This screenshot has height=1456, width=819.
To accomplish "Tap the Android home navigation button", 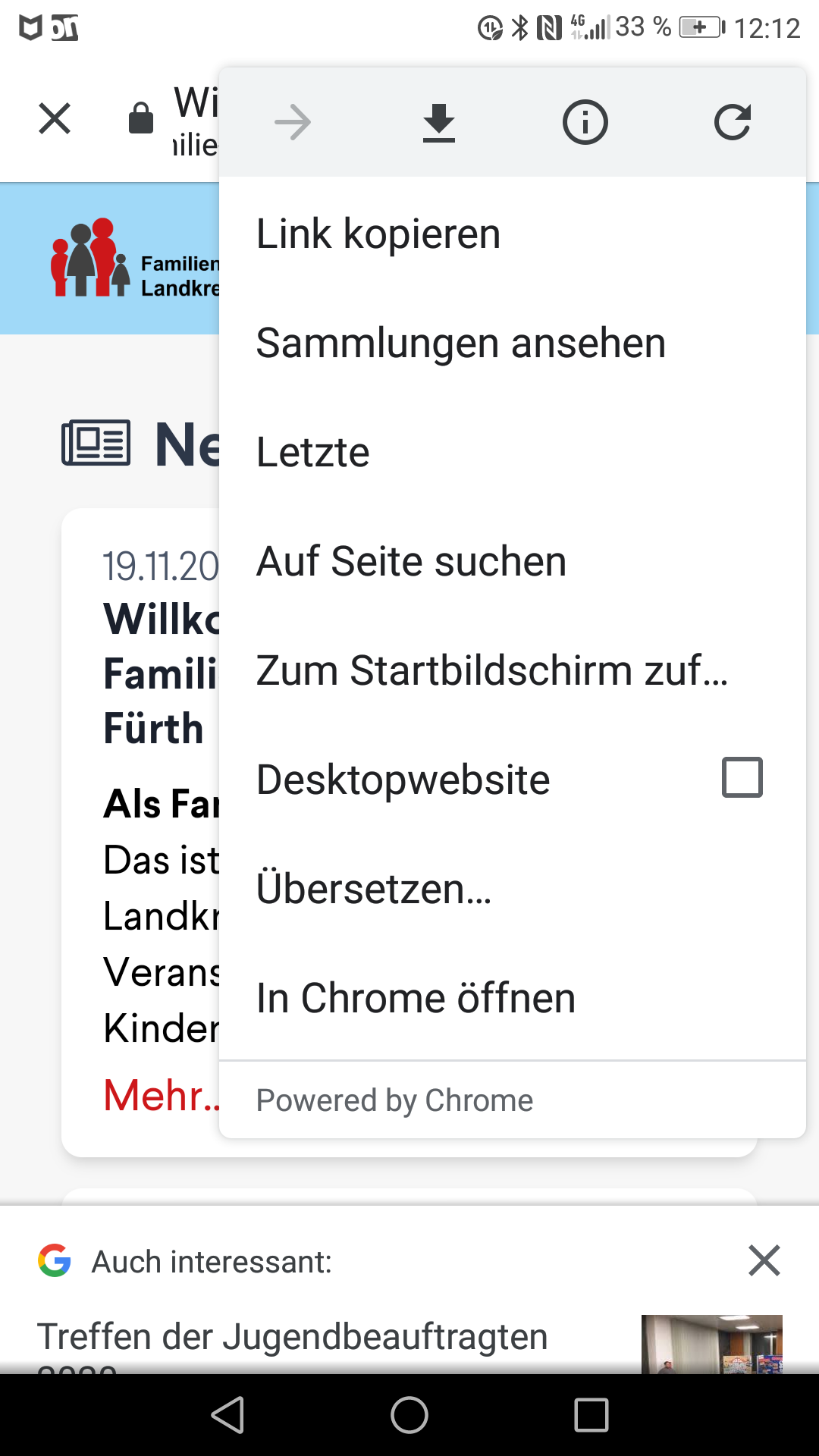I will (409, 1415).
